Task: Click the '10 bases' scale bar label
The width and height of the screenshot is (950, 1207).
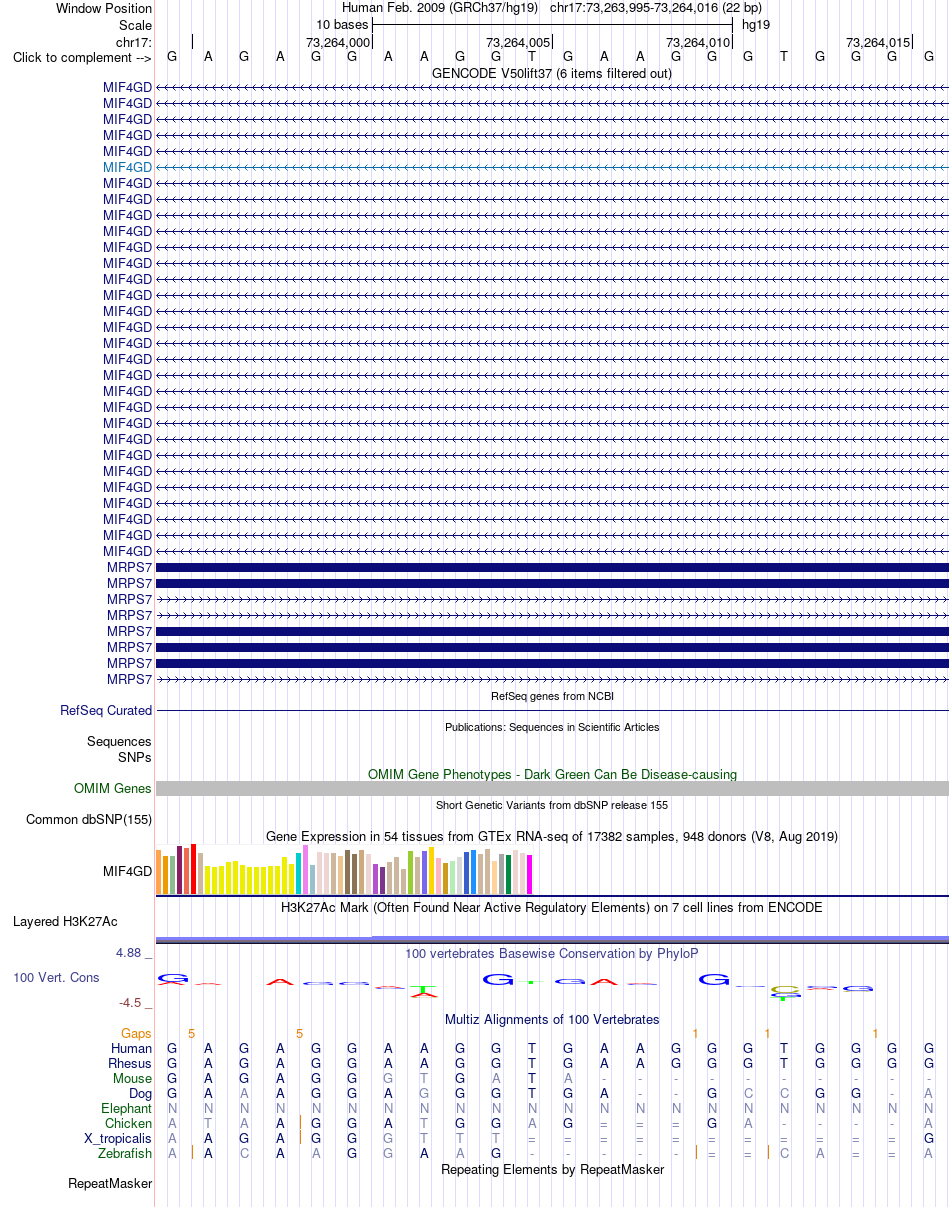Action: point(342,24)
